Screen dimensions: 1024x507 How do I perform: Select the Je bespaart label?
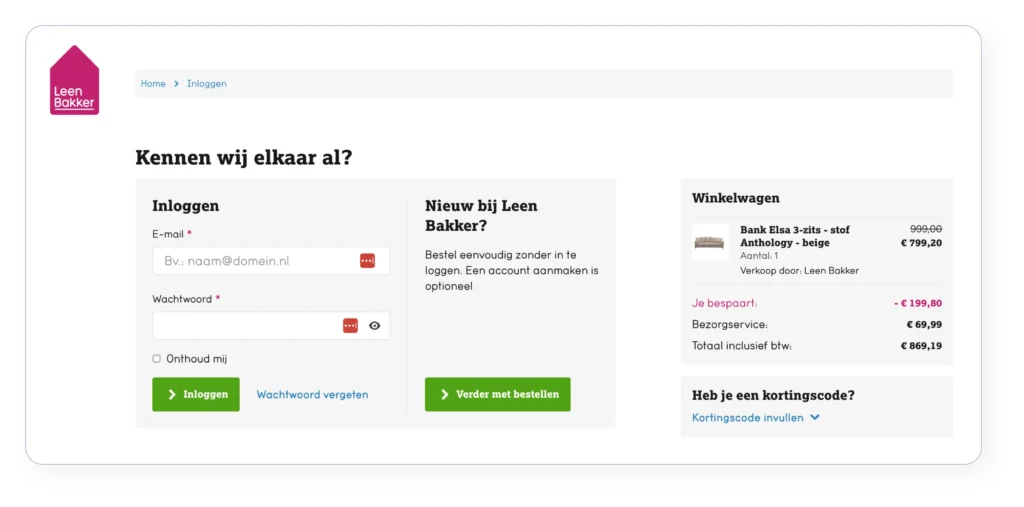724,303
